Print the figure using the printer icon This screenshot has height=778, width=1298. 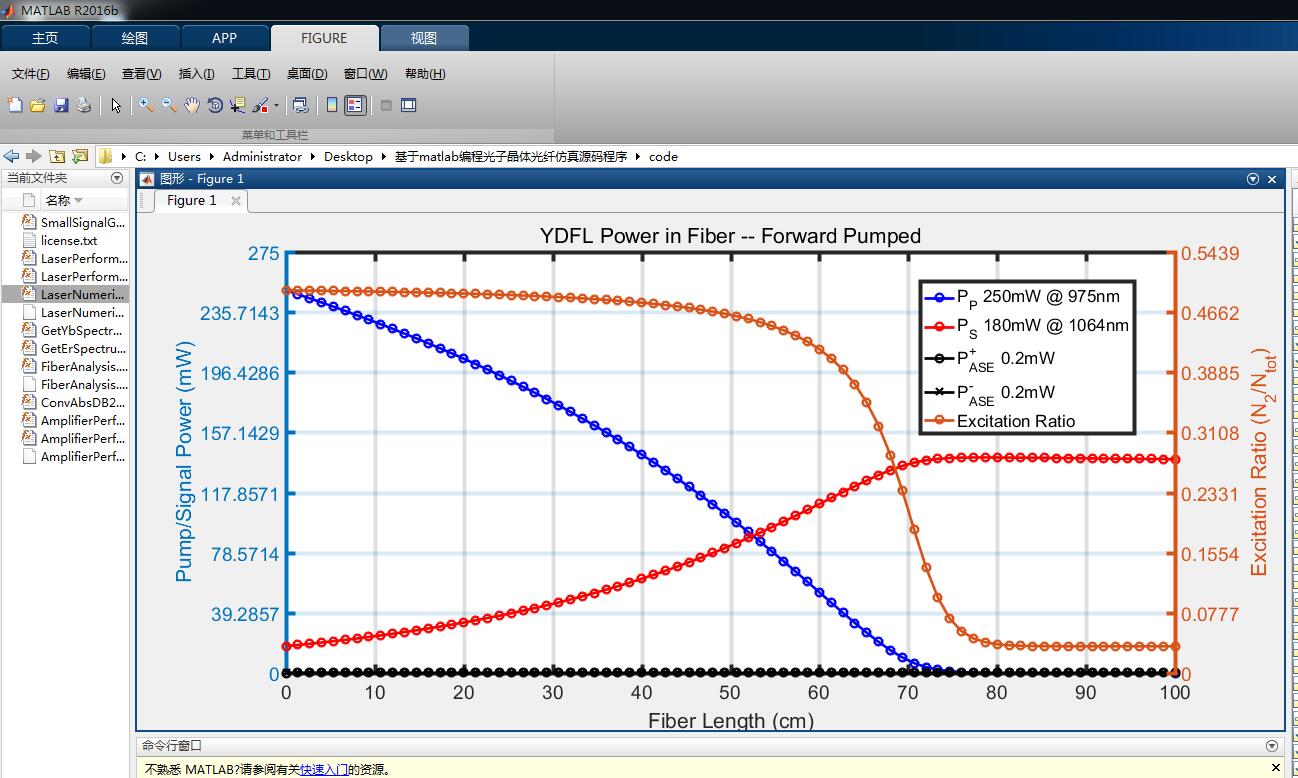coord(84,105)
